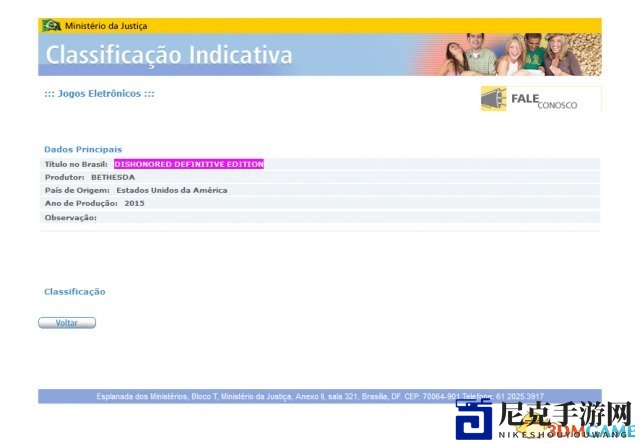This screenshot has height=444, width=640.
Task: Click the Classificação Indicativa banner title
Action: coord(169,55)
